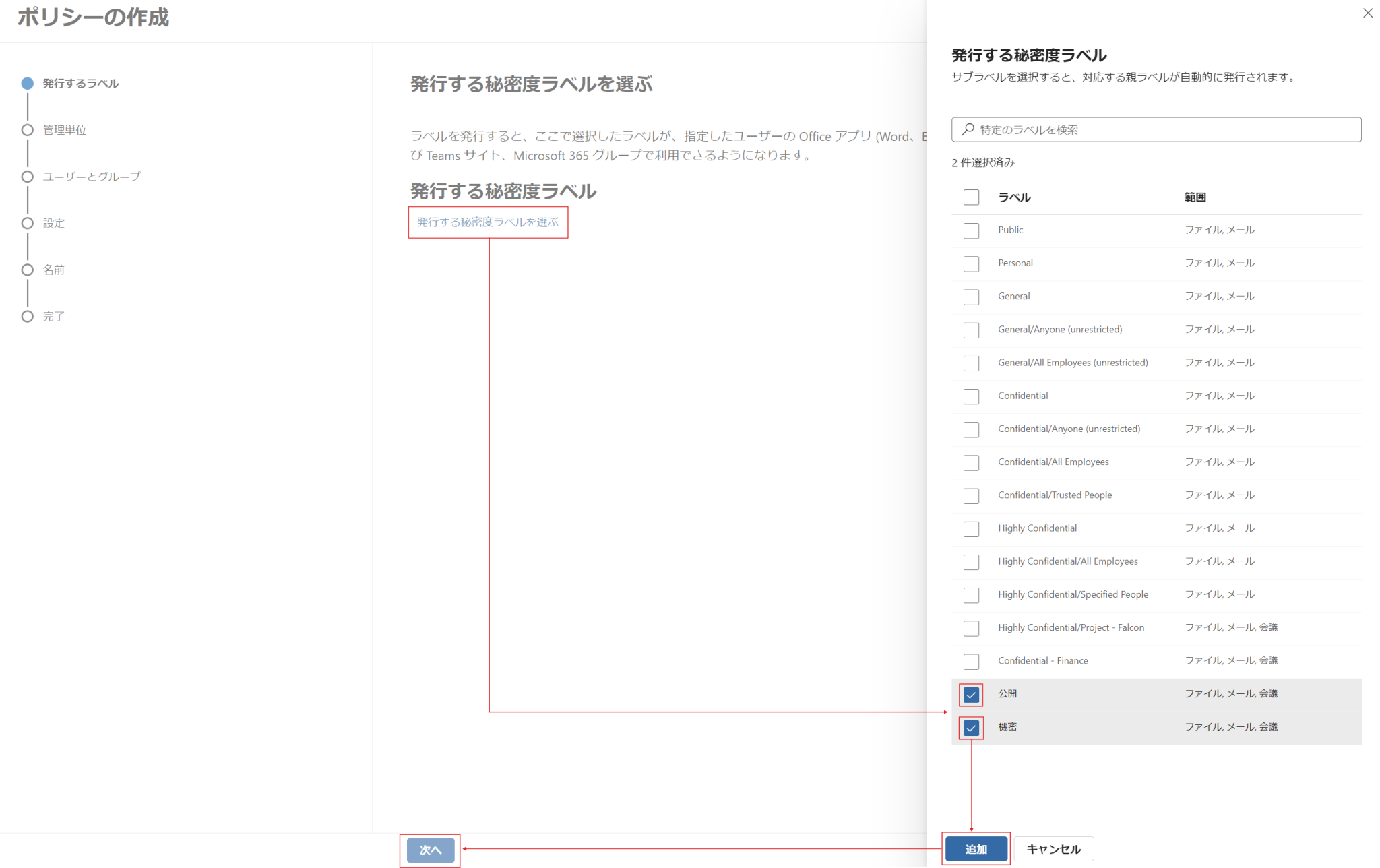Screen dimensions: 1380x868
Task: Uncheck the 公開 label
Action: coord(971,694)
